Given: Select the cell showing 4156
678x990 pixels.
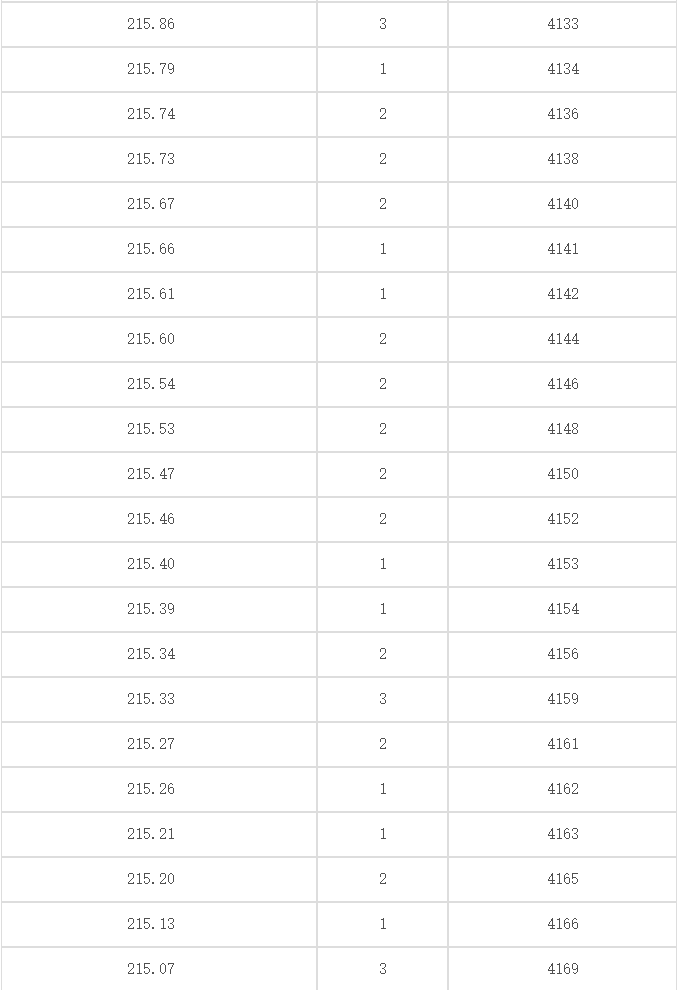Looking at the screenshot, I should click(562, 654).
